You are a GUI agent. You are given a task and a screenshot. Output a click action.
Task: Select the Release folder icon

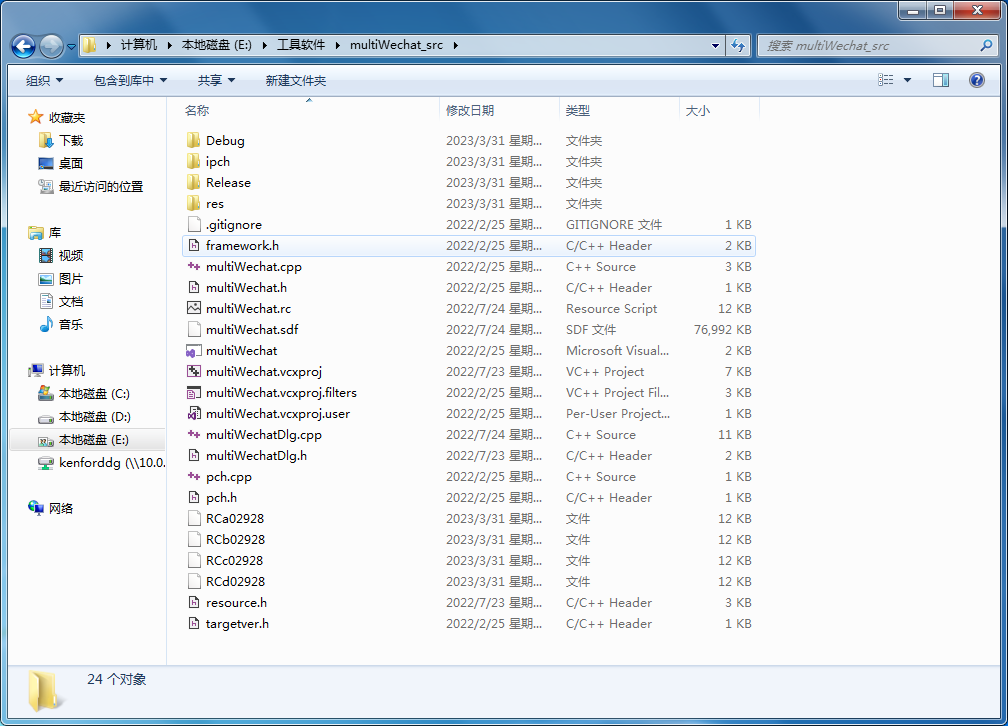click(194, 183)
